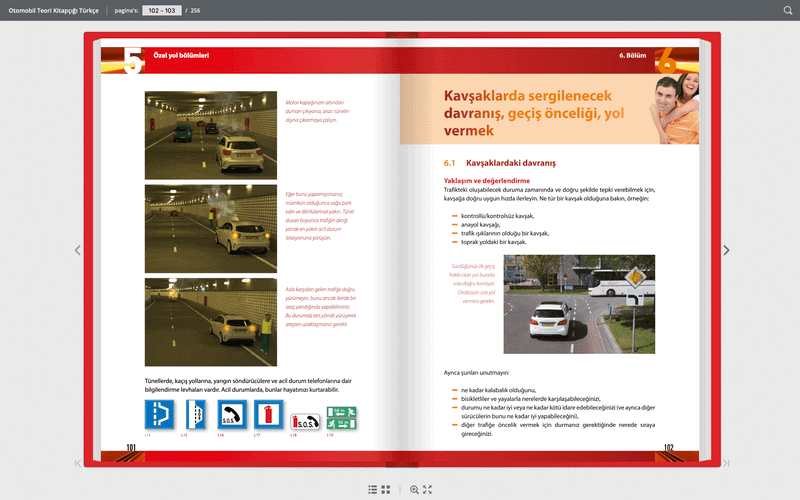This screenshot has height=500, width=800.
Task: Open the table of contents list
Action: (373, 489)
